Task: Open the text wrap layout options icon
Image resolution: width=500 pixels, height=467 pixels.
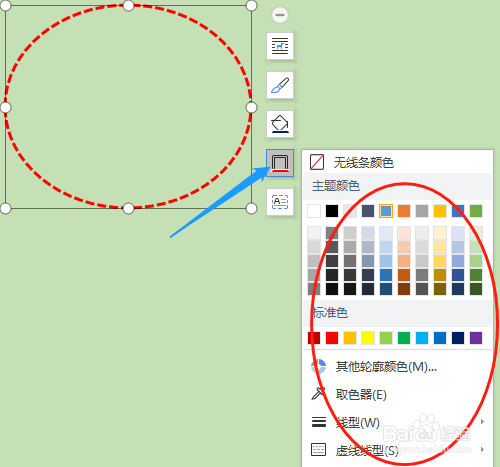Action: (x=280, y=46)
